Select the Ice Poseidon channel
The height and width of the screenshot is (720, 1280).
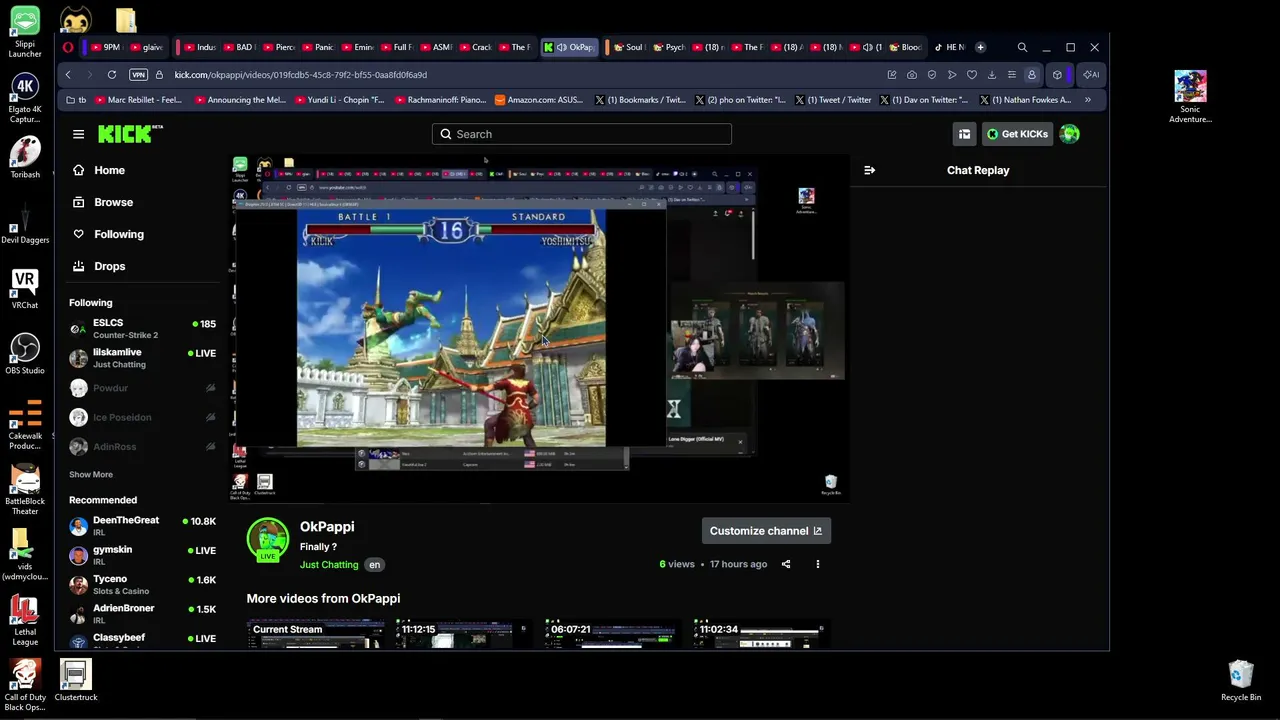point(142,417)
